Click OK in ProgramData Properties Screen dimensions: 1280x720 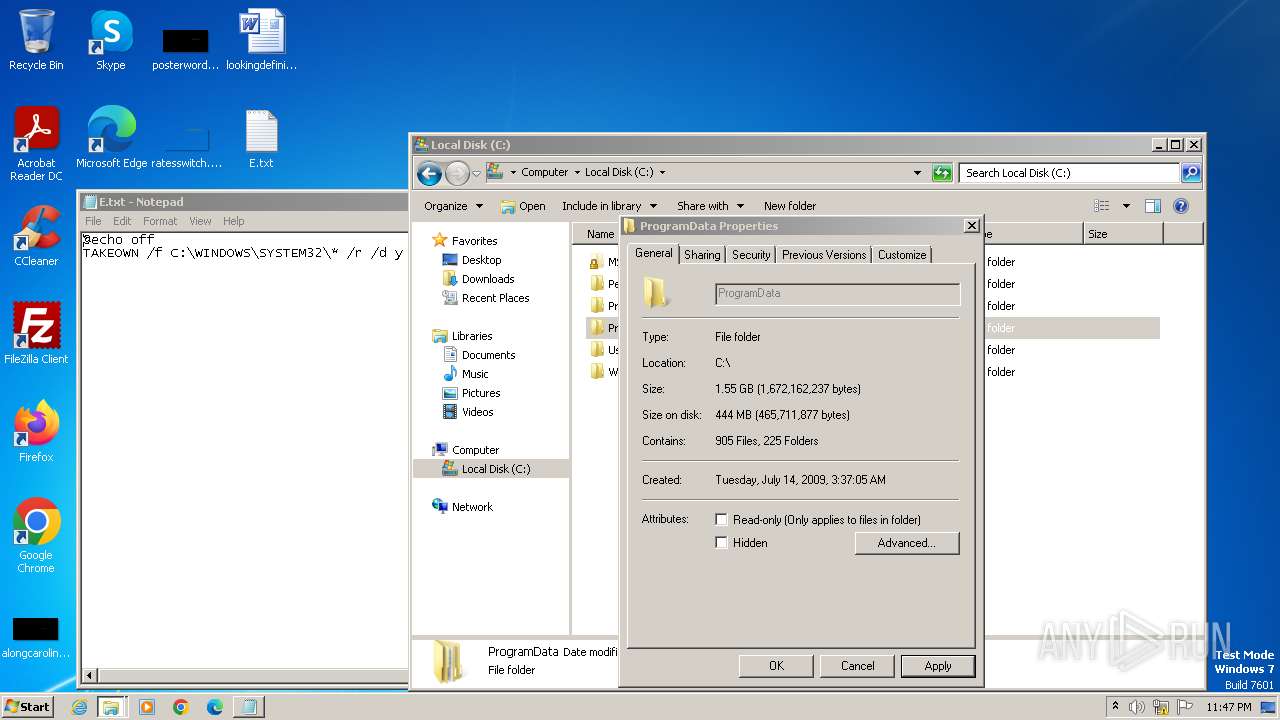pos(776,666)
